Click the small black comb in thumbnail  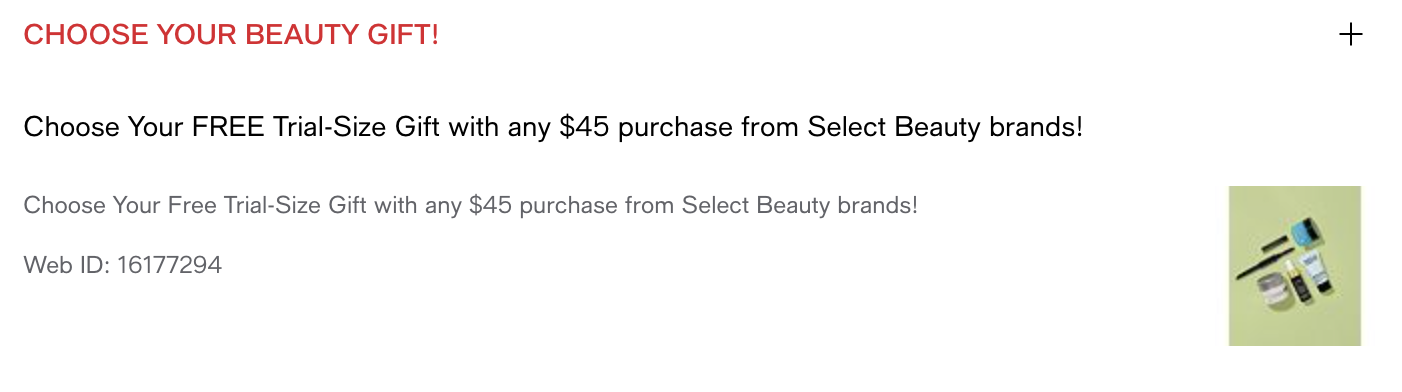point(1273,243)
